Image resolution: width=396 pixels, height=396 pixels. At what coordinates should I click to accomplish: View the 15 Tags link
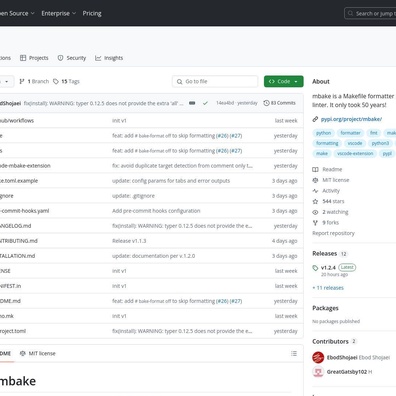coord(66,81)
